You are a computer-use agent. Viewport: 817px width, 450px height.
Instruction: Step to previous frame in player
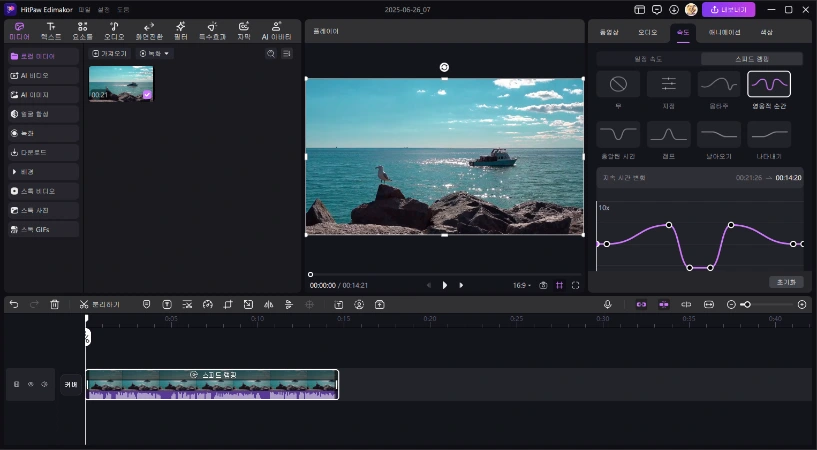[x=429, y=285]
